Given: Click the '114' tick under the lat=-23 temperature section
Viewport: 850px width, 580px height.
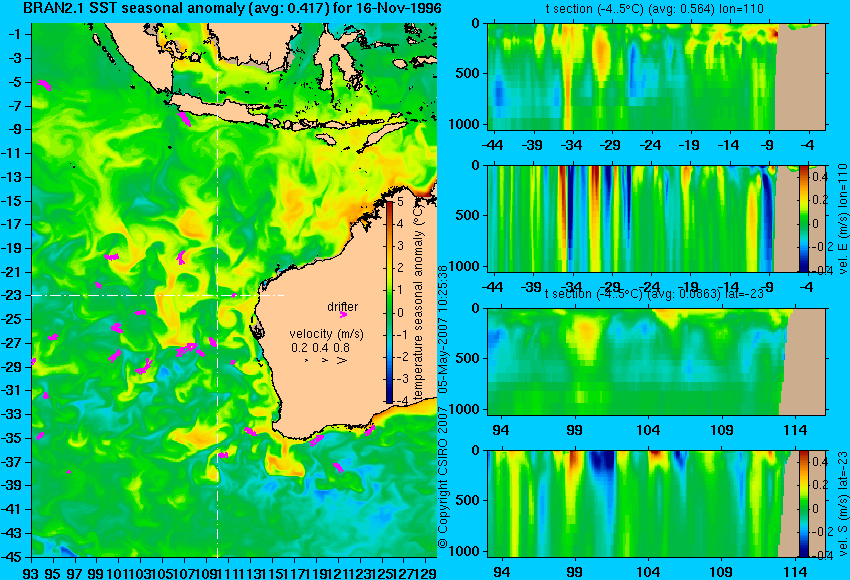Looking at the screenshot, I should (795, 430).
